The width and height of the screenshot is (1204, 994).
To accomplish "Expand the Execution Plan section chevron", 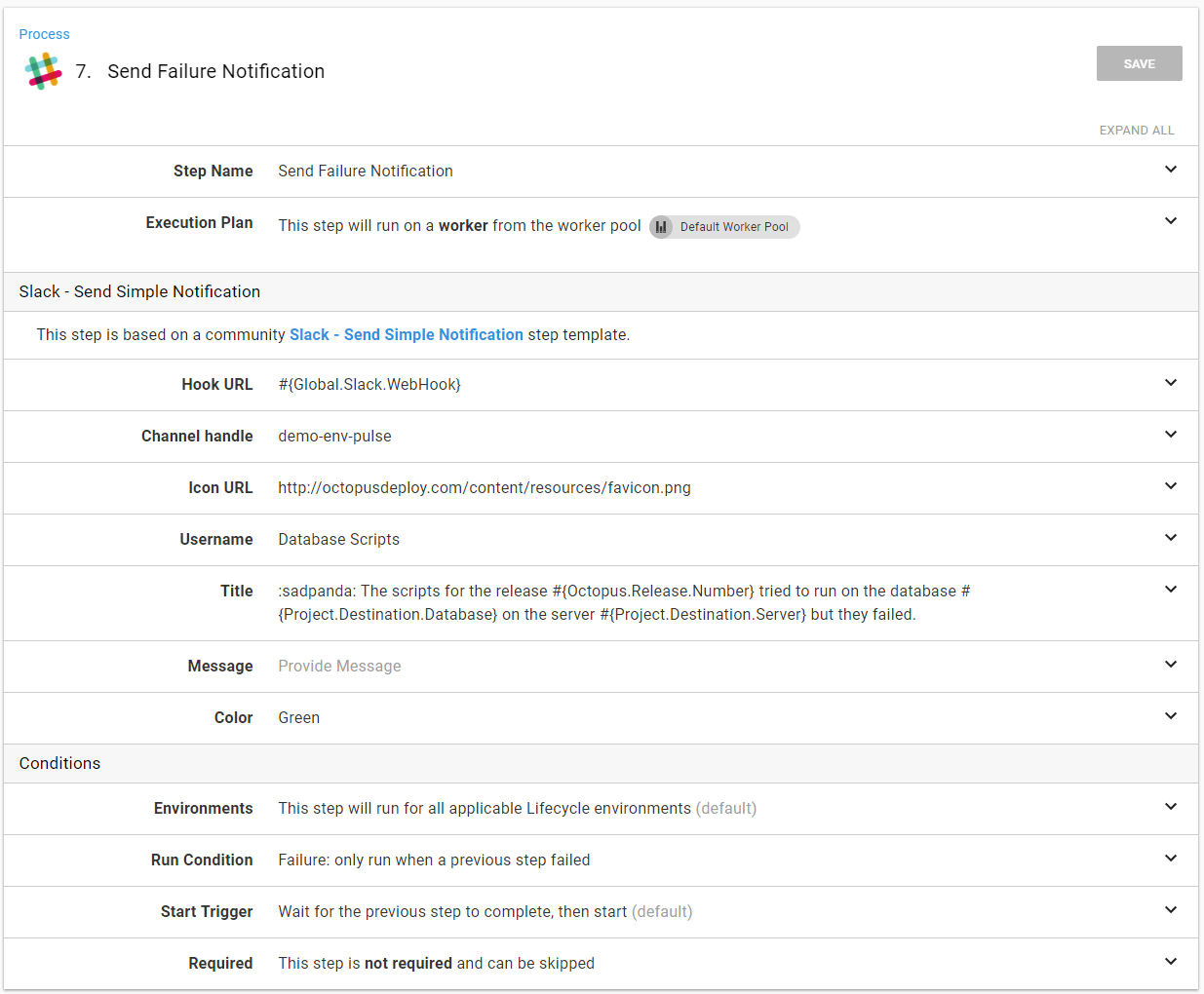I will (x=1170, y=221).
